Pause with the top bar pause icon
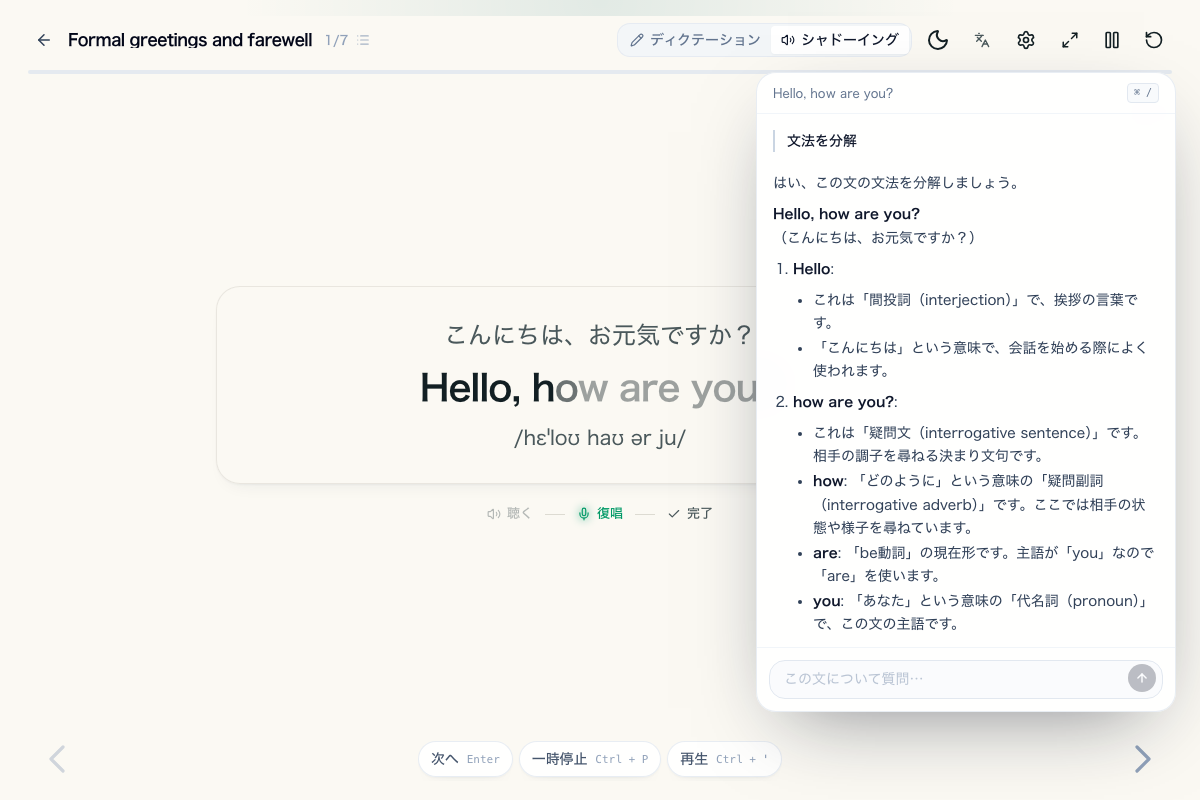This screenshot has height=800, width=1200. click(1112, 40)
